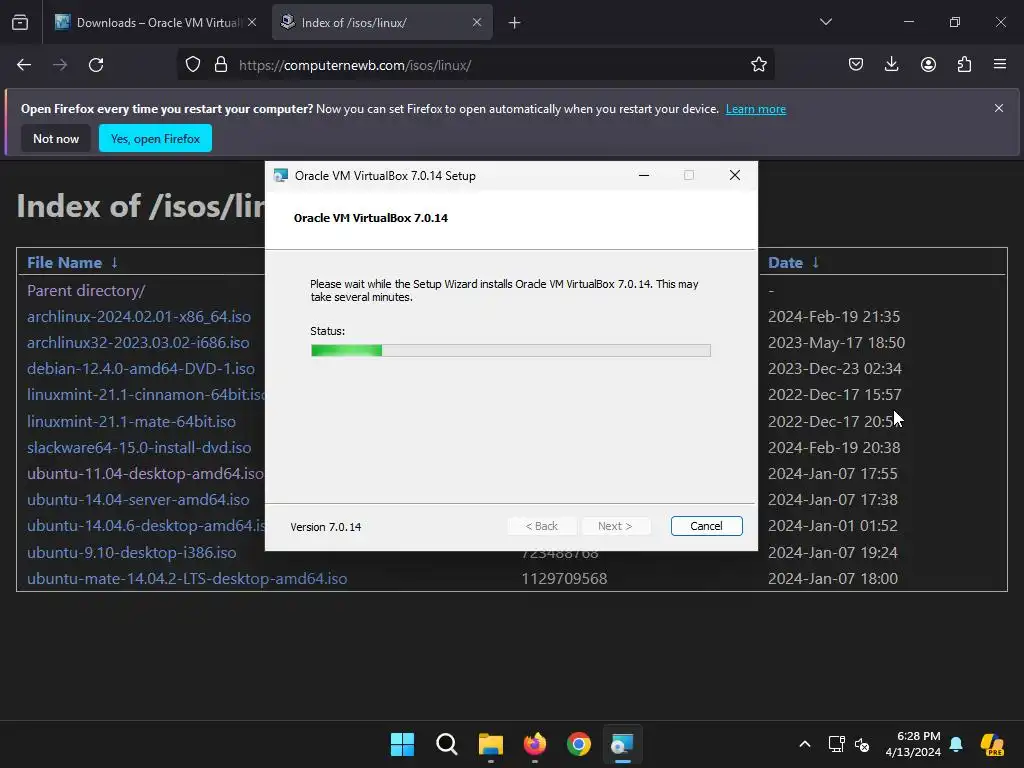Click Yes, open Firefox button

pyautogui.click(x=155, y=138)
